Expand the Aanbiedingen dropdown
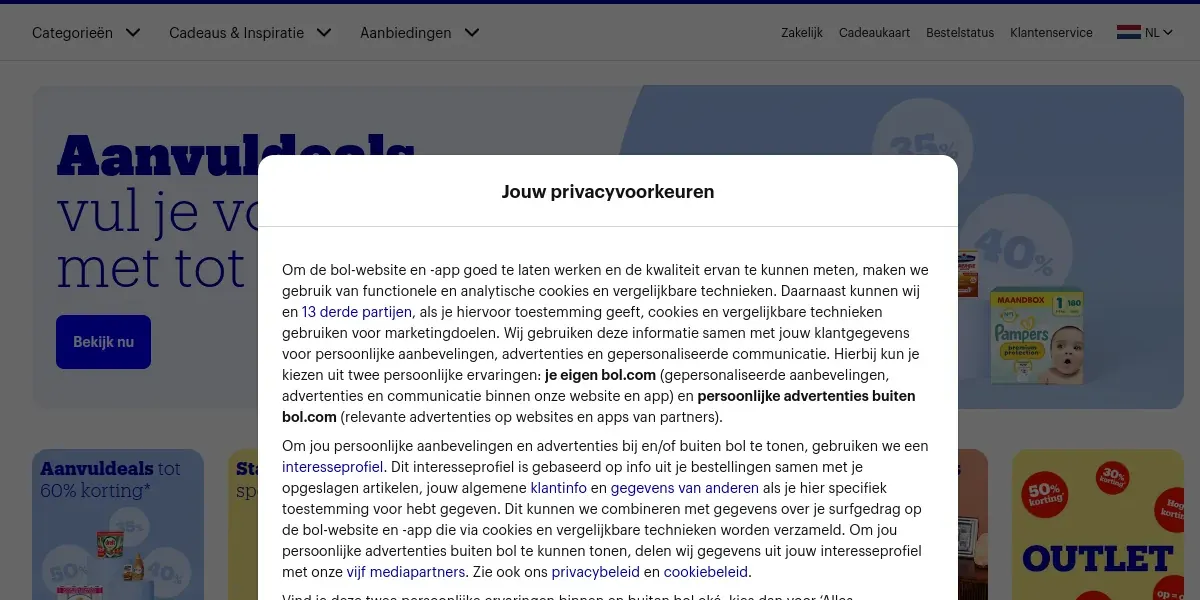The width and height of the screenshot is (1200, 600). [x=420, y=33]
